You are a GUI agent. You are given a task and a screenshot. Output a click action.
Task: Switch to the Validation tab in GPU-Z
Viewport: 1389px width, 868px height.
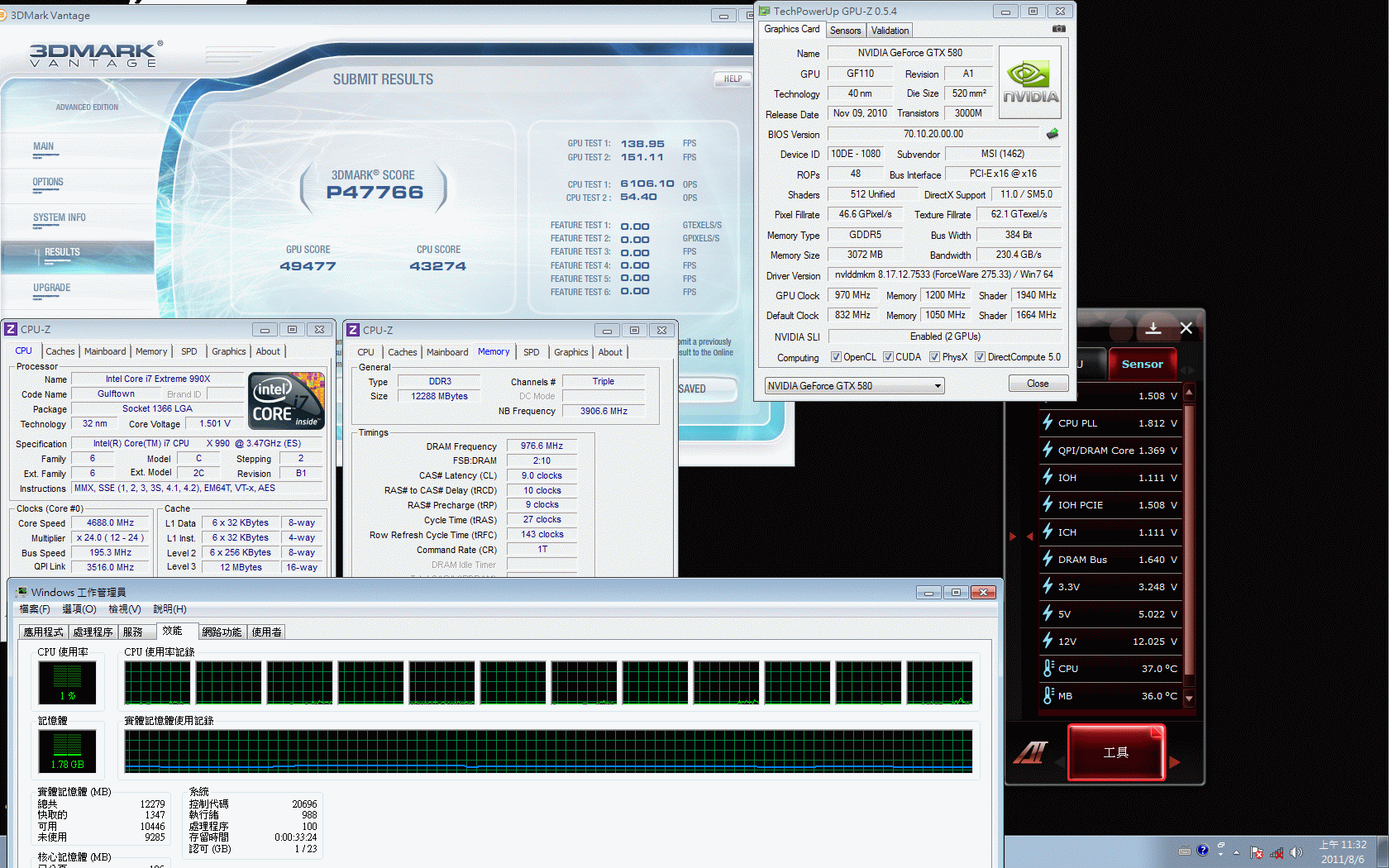click(890, 31)
